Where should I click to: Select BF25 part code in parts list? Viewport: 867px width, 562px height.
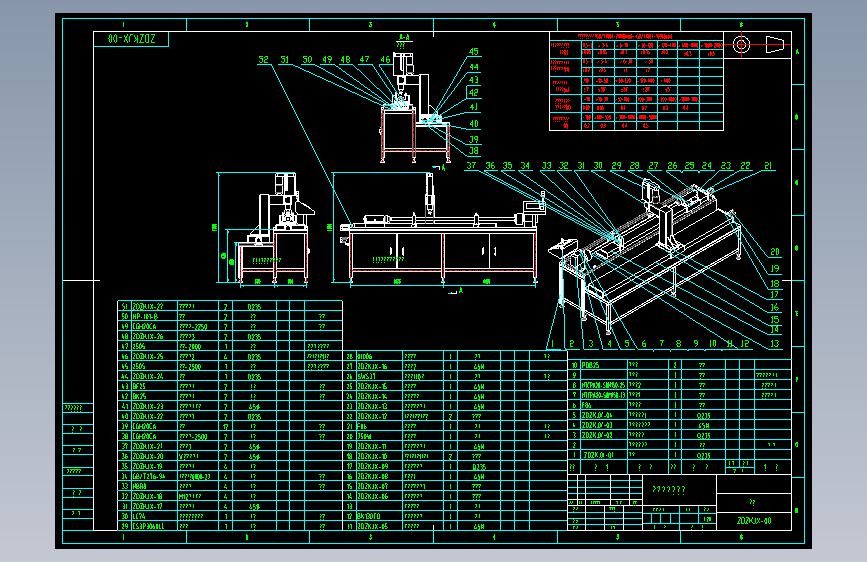pos(139,386)
